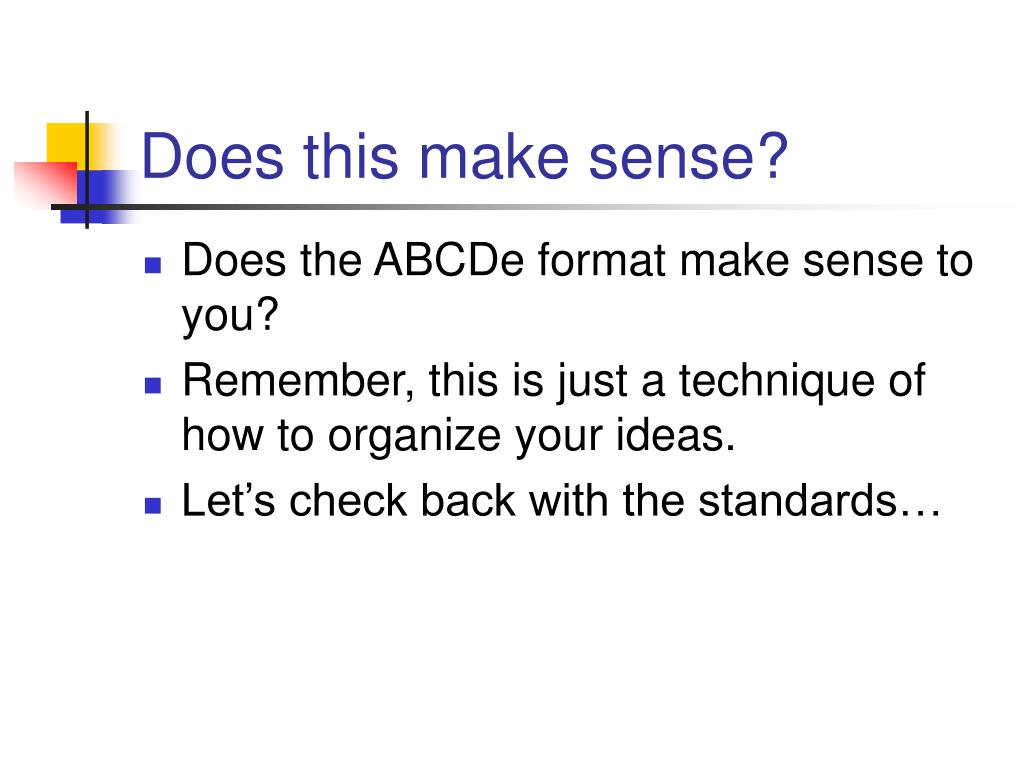Click the word 'standards' in the last bullet

pyautogui.click(x=797, y=501)
